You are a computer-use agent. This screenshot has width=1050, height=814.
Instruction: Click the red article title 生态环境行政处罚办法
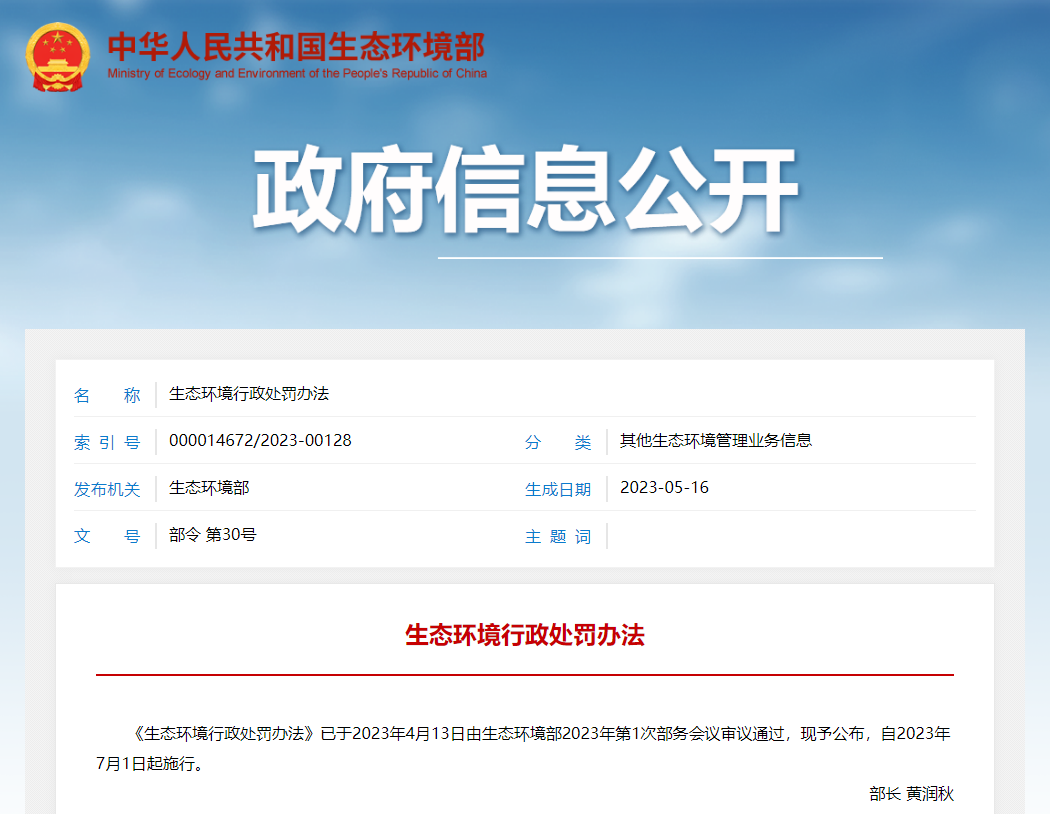524,635
